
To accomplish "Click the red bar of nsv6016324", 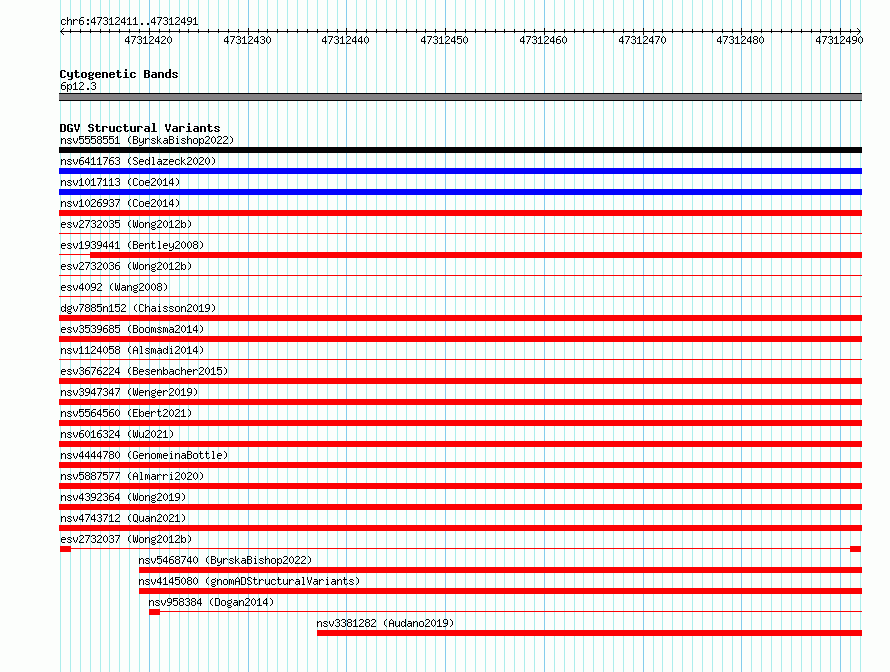I will [x=460, y=444].
